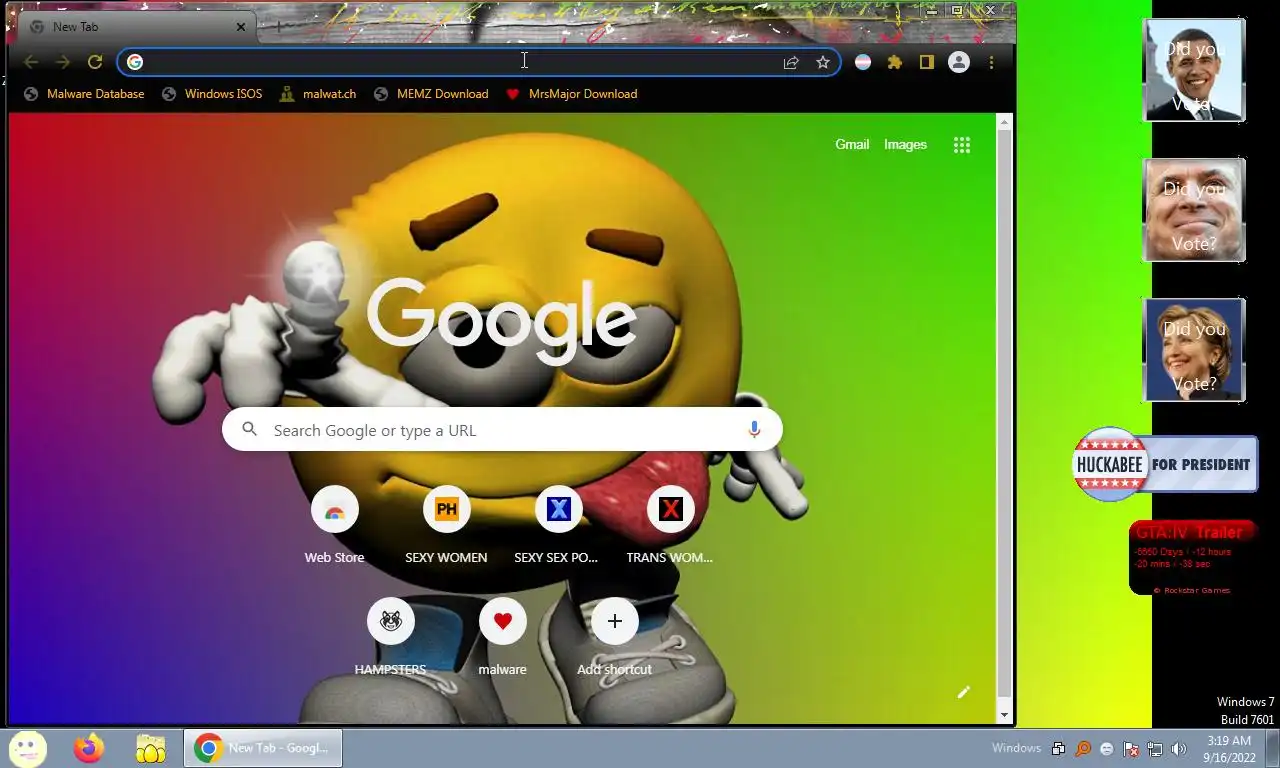Click the Search Google or type a URL box
The height and width of the screenshot is (768, 1280).
[502, 430]
